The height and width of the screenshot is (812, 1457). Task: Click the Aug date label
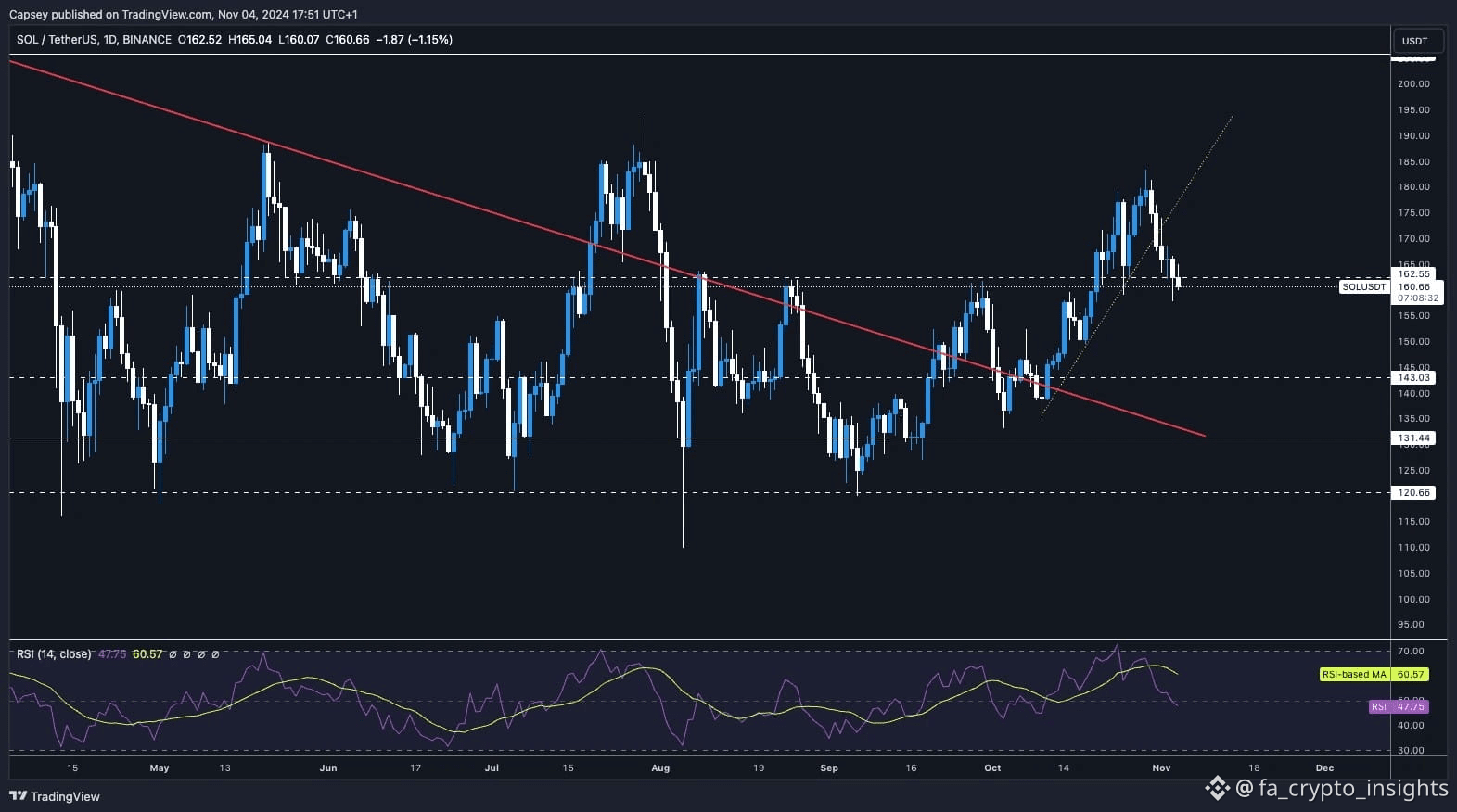[x=660, y=768]
